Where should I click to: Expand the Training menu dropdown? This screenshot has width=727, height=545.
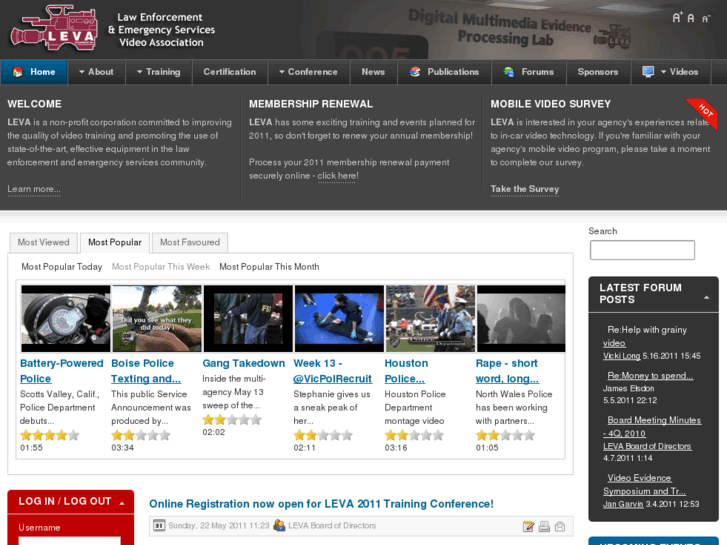[x=159, y=72]
